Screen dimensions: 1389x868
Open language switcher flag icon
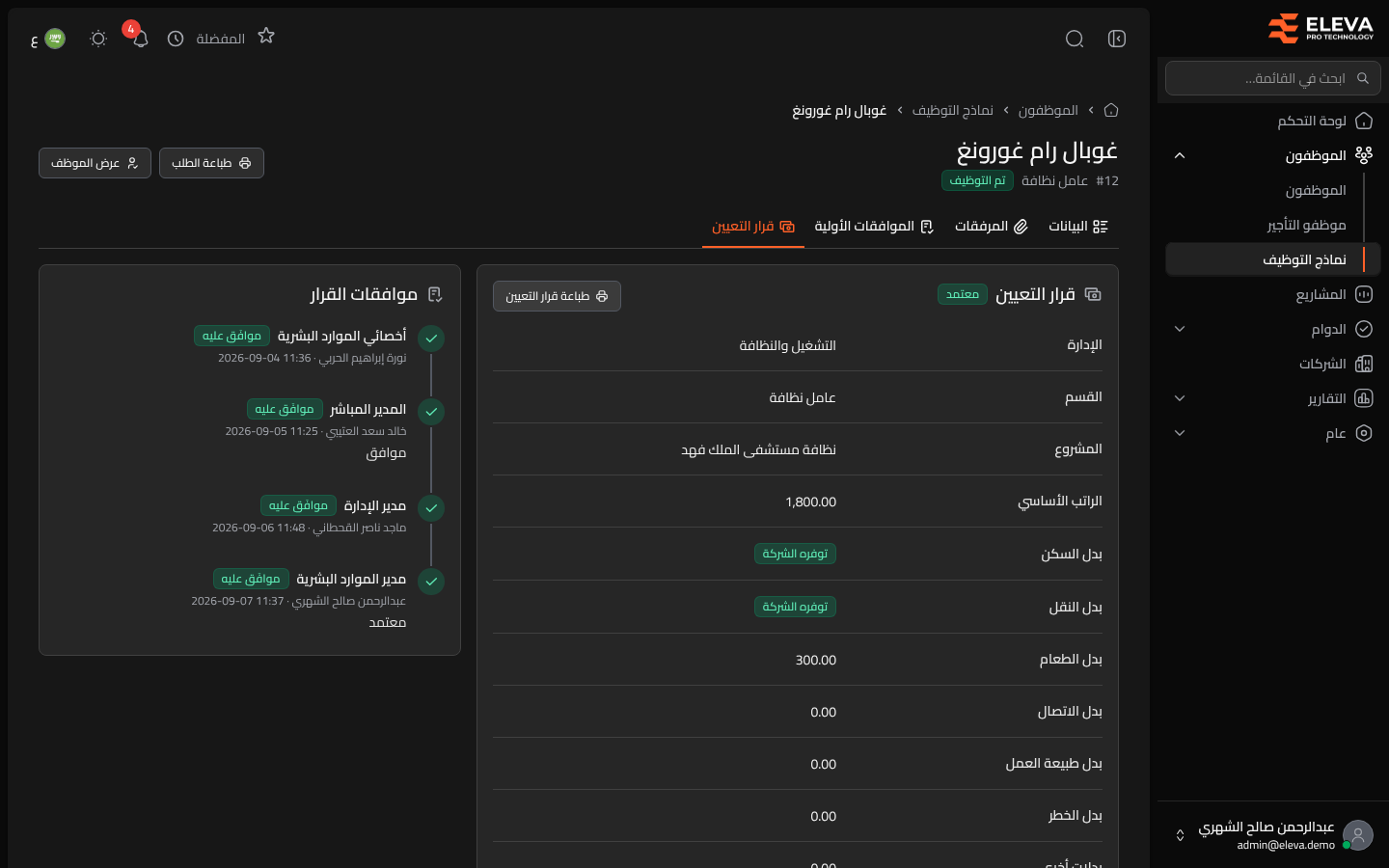point(55,39)
